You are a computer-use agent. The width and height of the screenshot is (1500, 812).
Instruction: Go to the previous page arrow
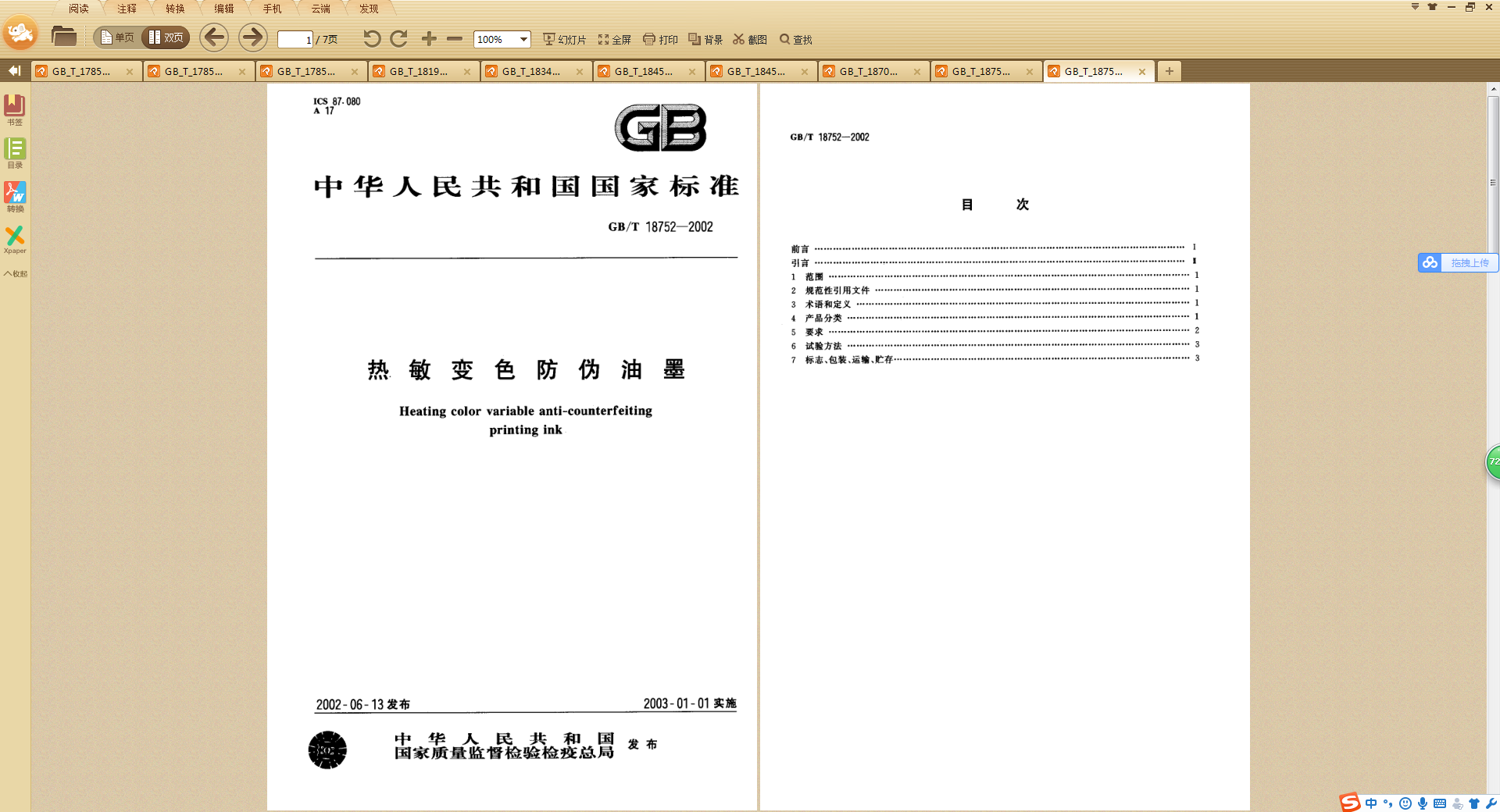point(214,37)
